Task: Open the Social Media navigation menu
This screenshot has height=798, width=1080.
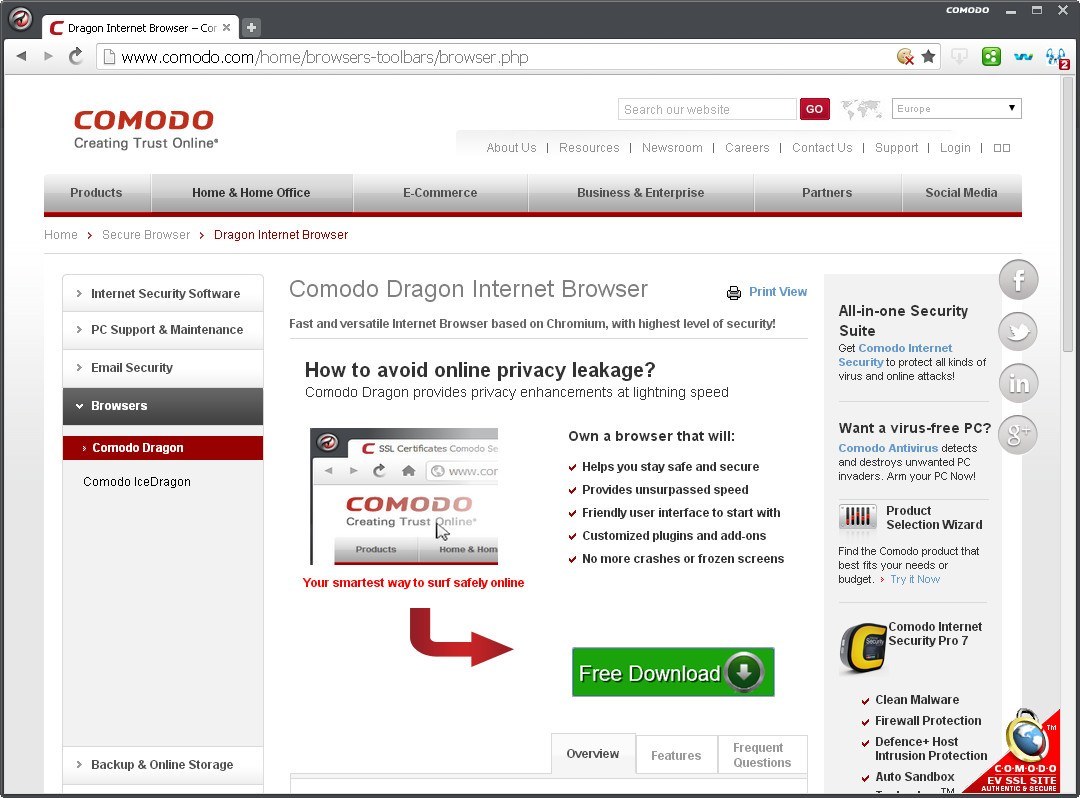Action: [962, 193]
